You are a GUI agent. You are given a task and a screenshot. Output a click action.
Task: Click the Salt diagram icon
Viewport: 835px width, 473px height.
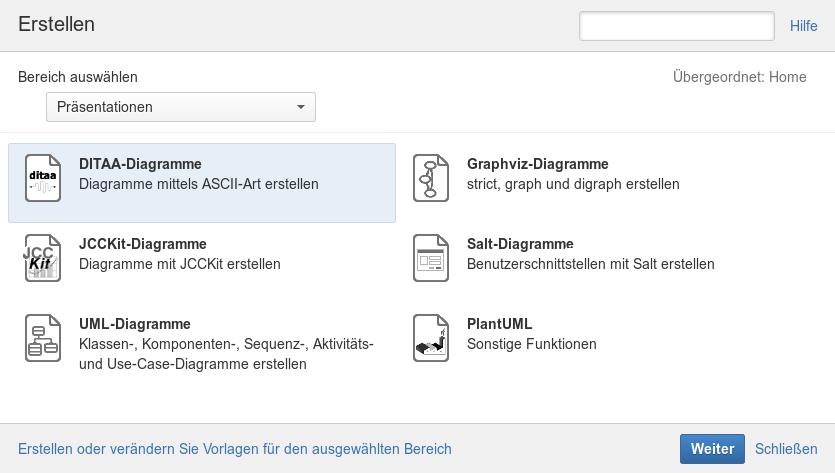coord(431,259)
